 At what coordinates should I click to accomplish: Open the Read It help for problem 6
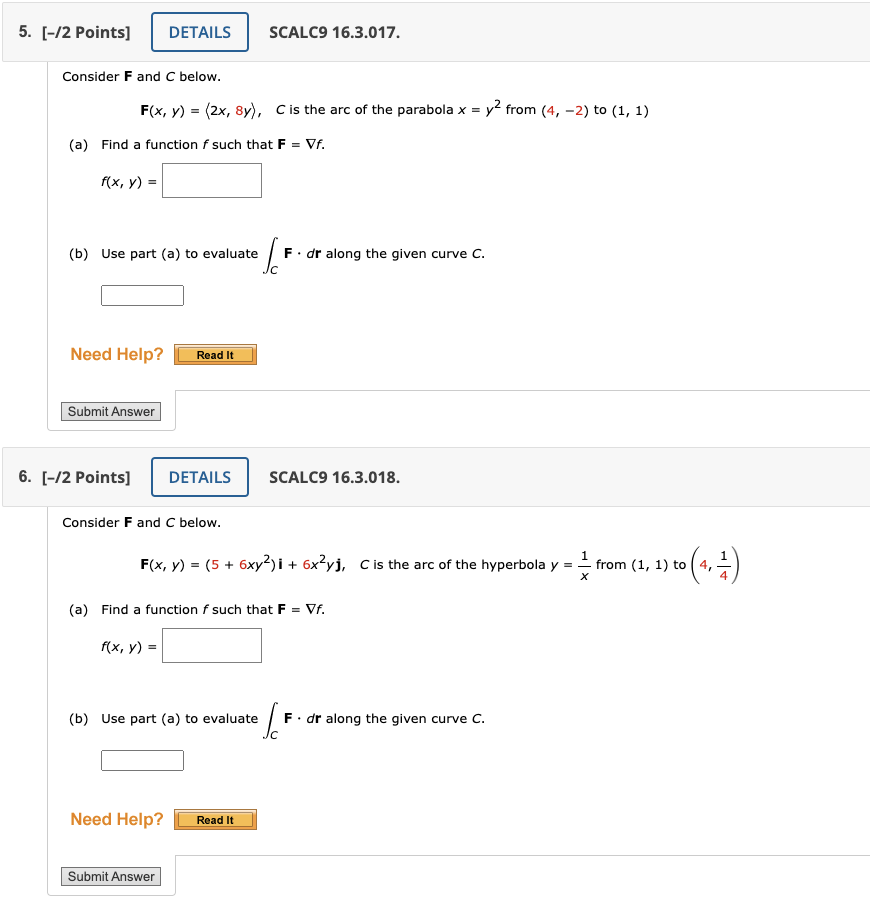click(215, 819)
